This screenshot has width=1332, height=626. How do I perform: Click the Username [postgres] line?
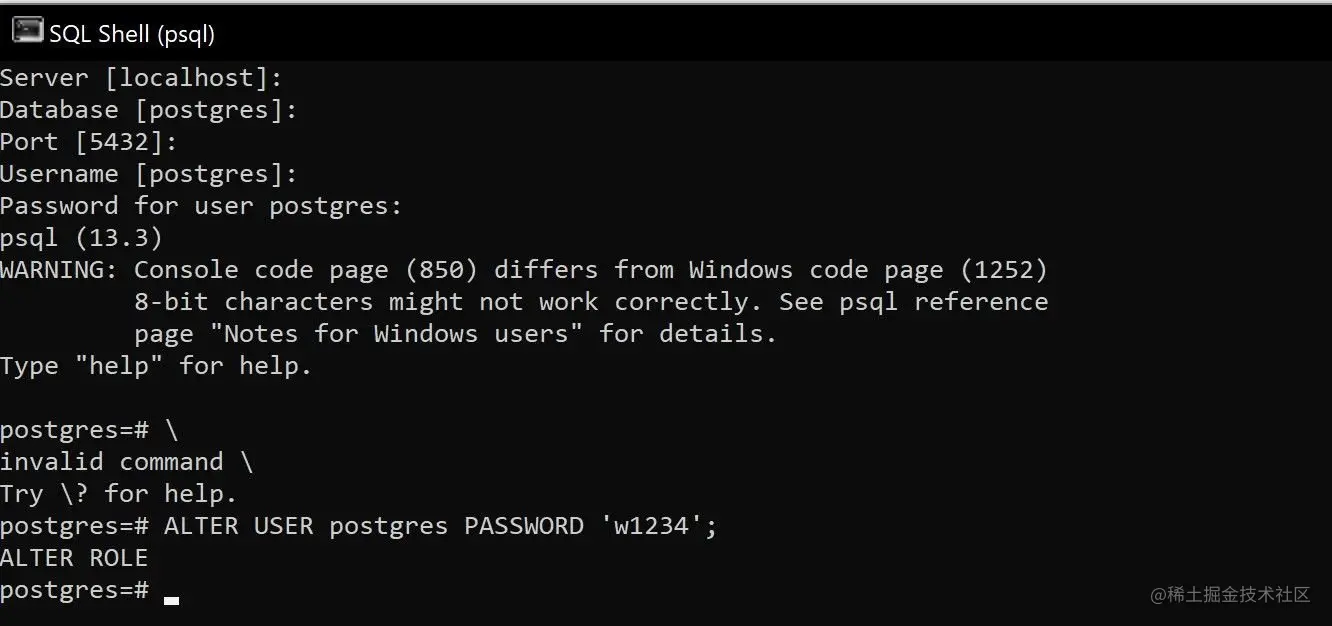point(149,174)
